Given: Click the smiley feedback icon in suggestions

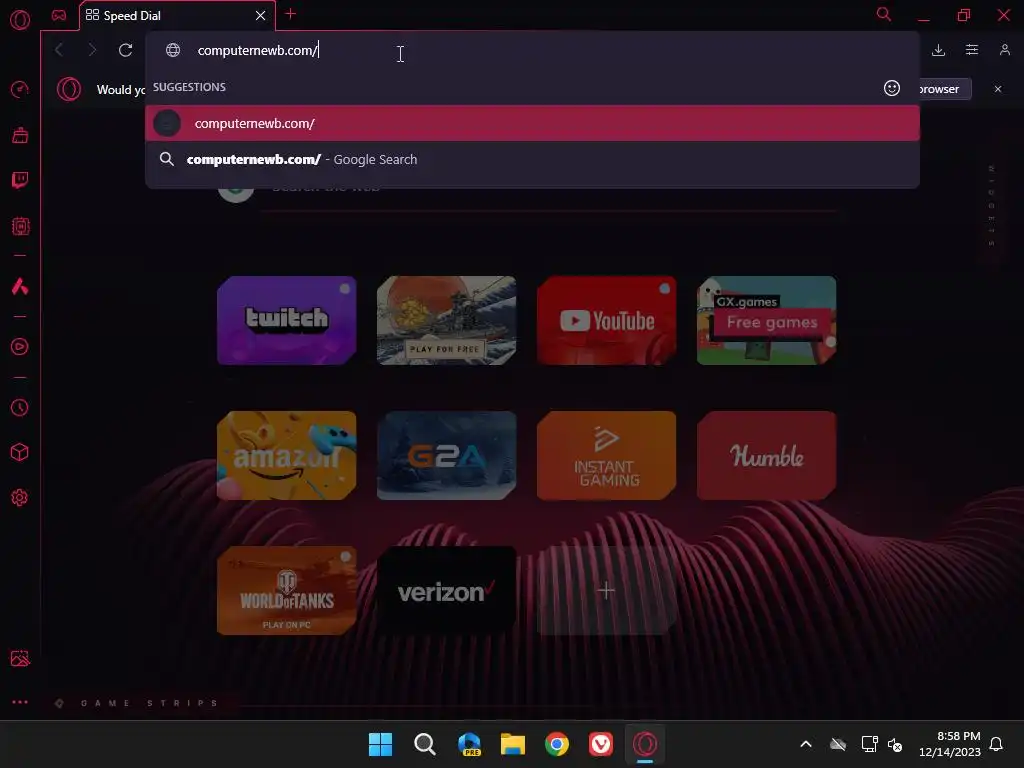Looking at the screenshot, I should point(892,88).
